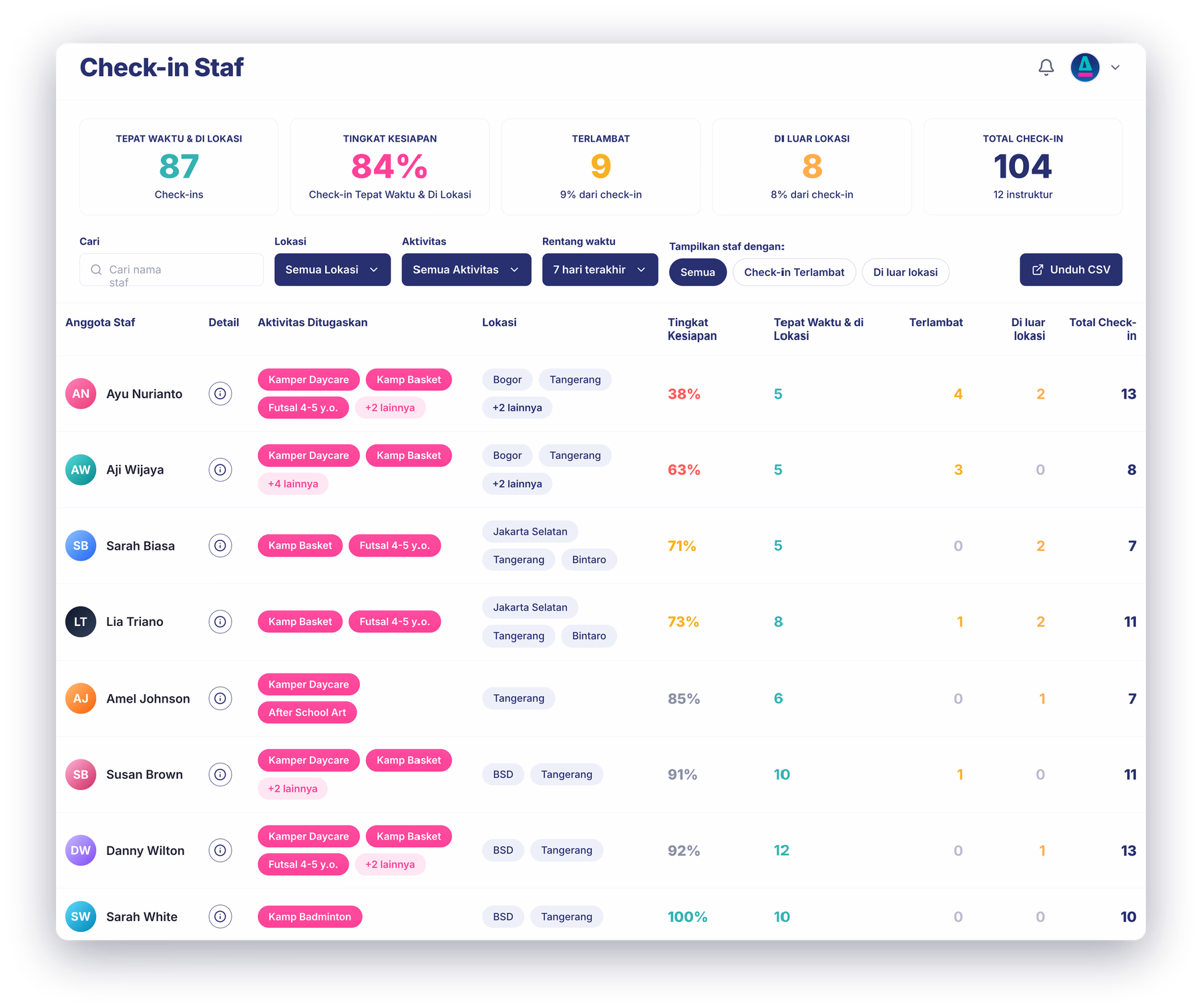Viewport: 1202px width, 1008px height.
Task: Filter staff by Di luar lokasi
Action: [906, 272]
